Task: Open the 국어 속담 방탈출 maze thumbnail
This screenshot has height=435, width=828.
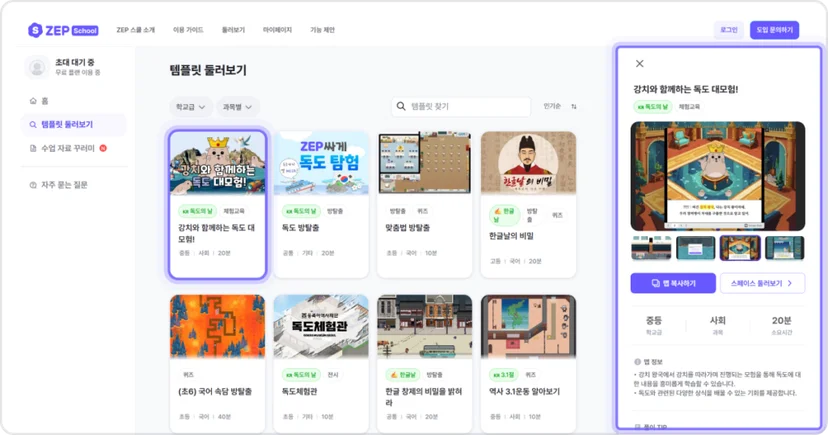Action: tap(217, 326)
